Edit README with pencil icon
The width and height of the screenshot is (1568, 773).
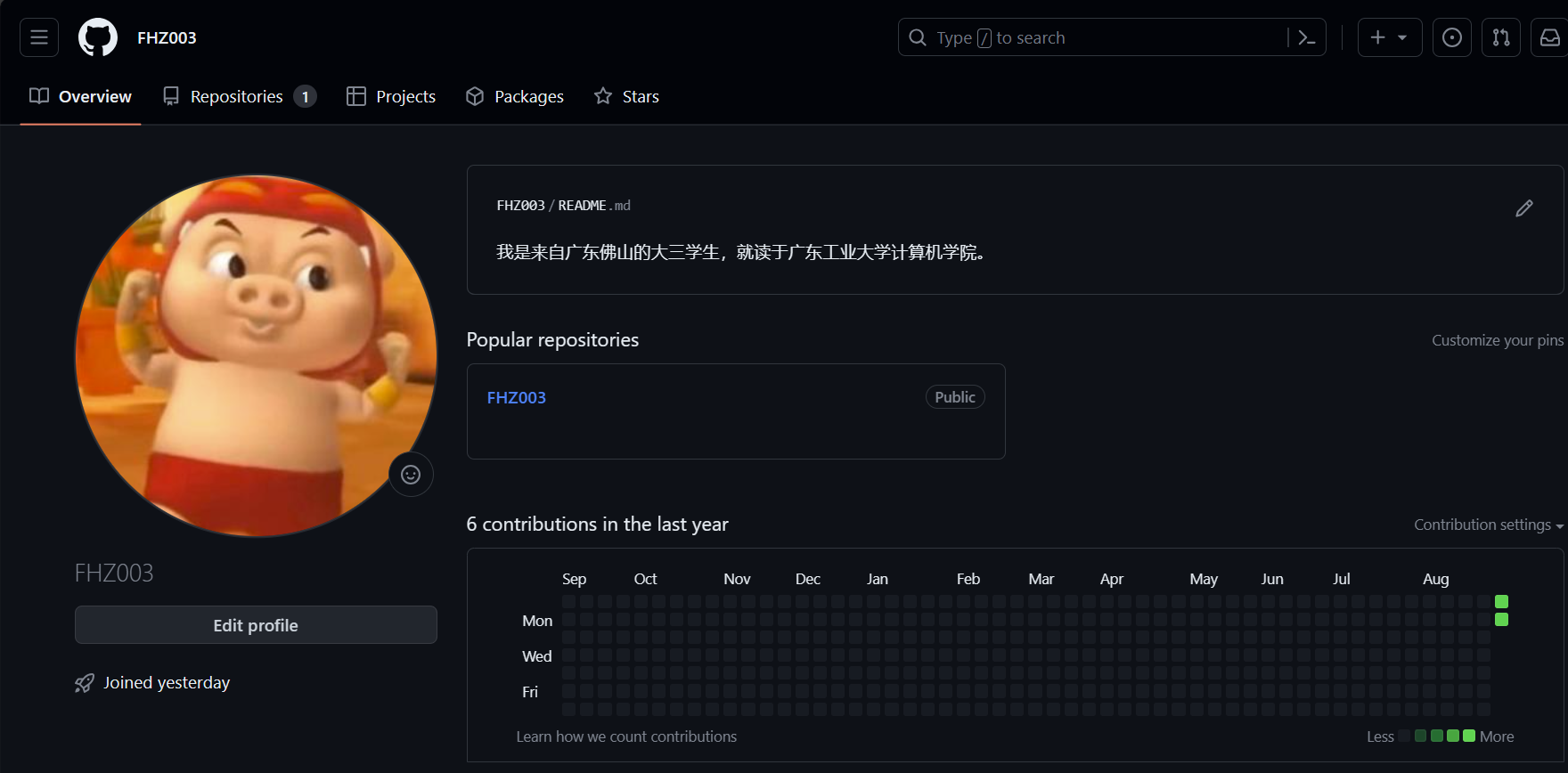coord(1524,208)
